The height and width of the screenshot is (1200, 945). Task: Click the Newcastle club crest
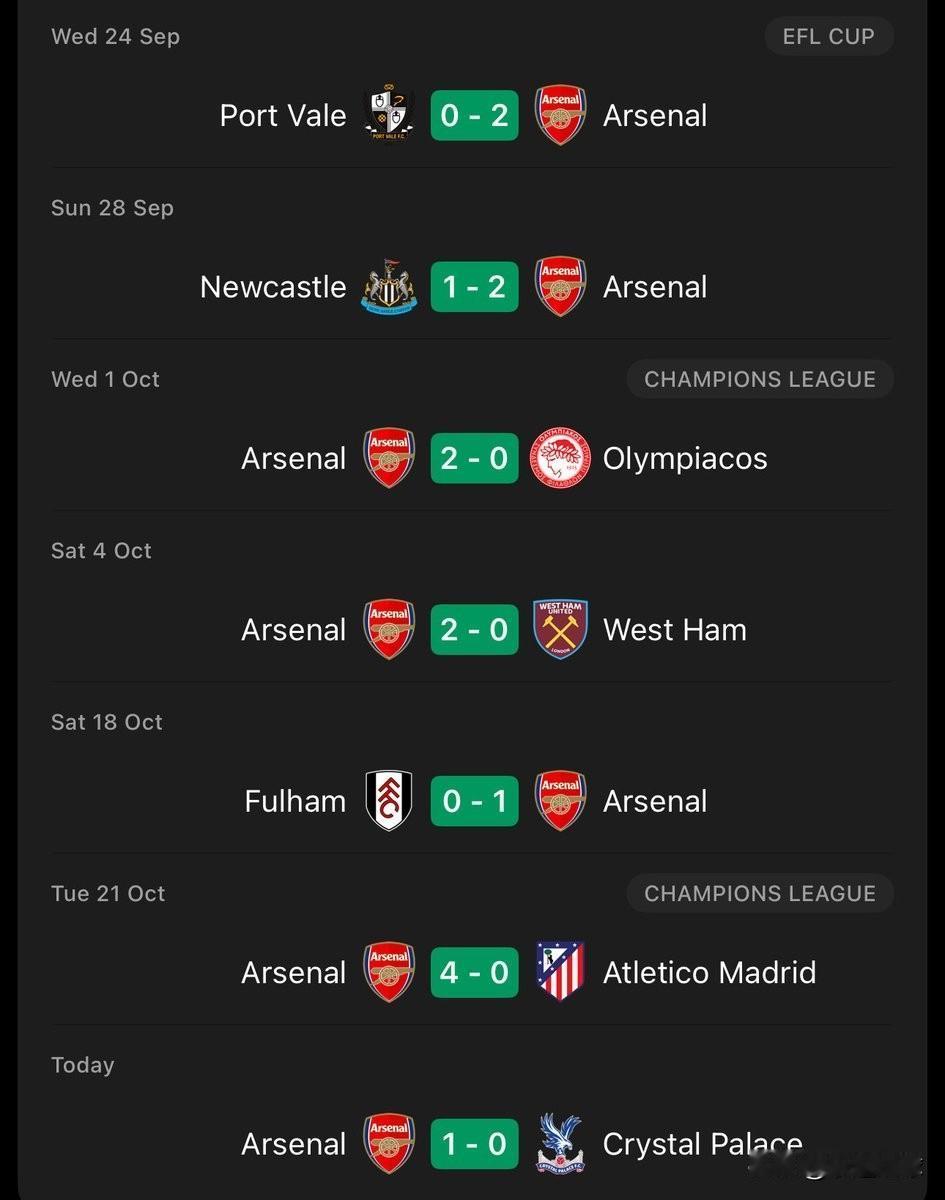coord(389,287)
